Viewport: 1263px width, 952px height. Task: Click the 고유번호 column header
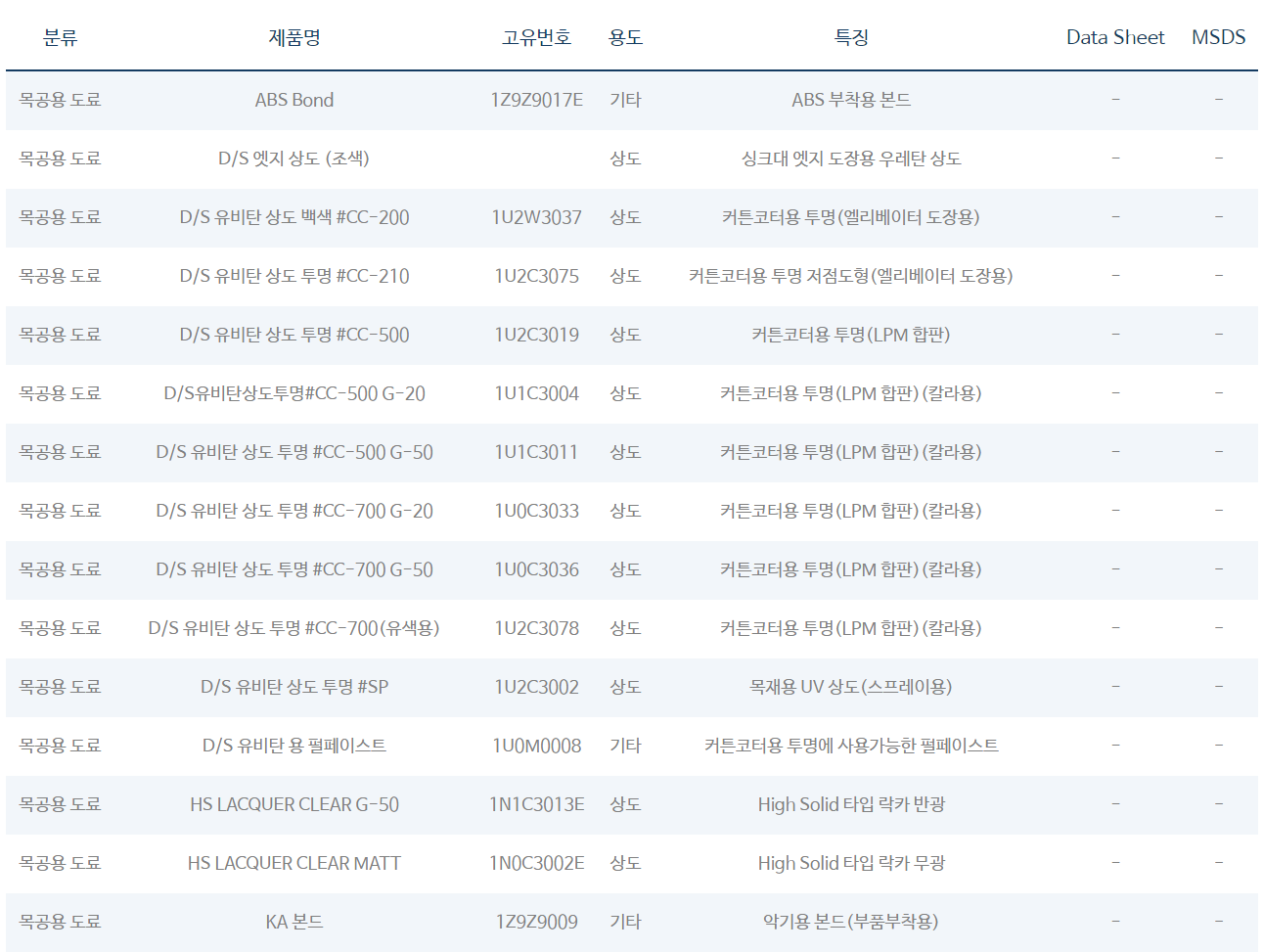tap(536, 37)
